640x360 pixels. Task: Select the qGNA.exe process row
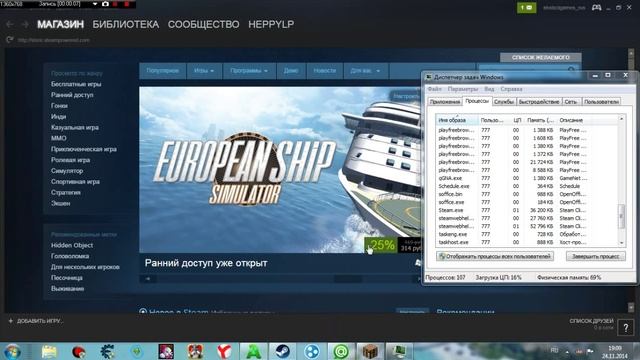[527, 178]
